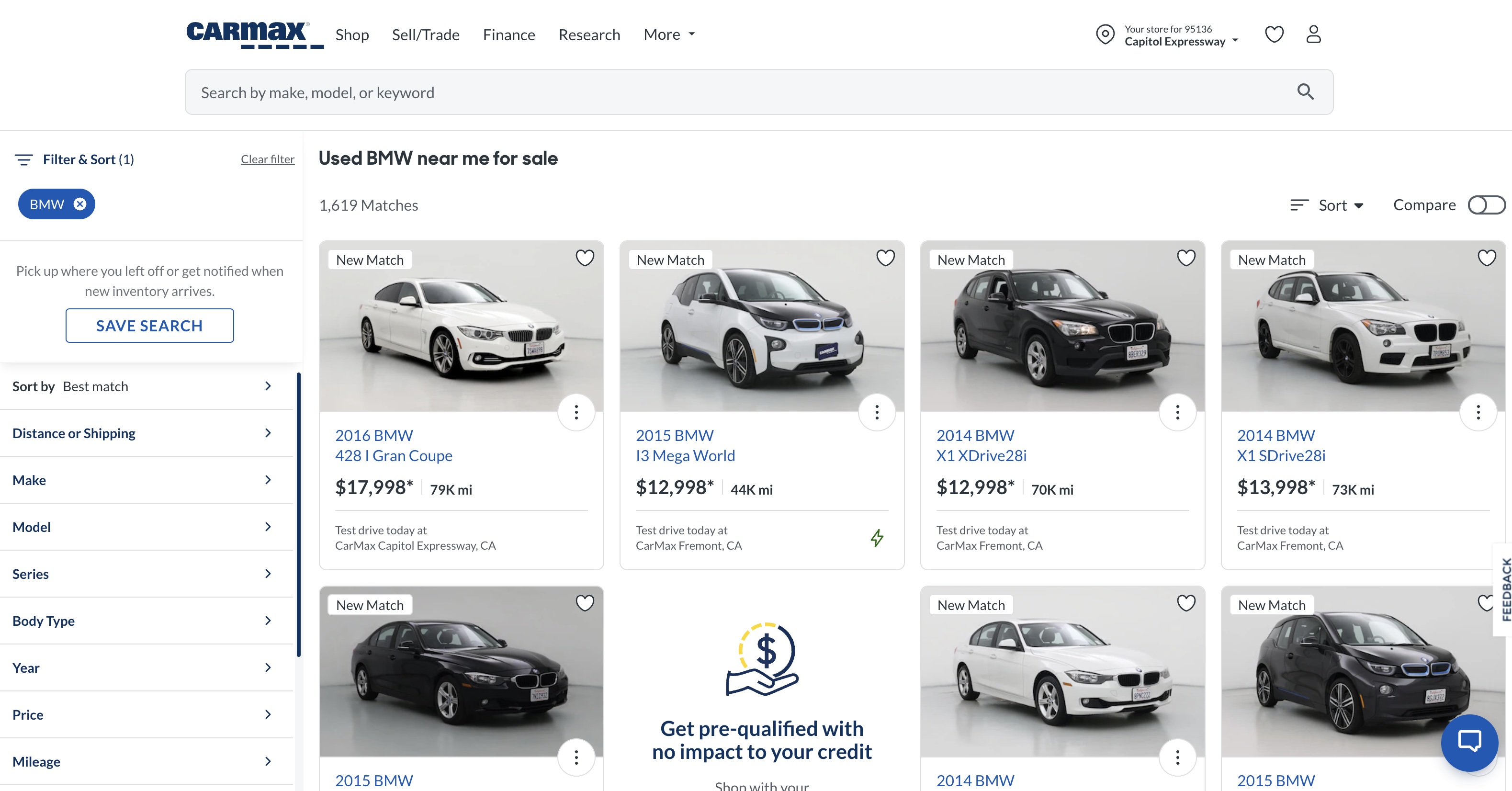Remove the BMW filter chip
The width and height of the screenshot is (1512, 791).
[x=80, y=203]
